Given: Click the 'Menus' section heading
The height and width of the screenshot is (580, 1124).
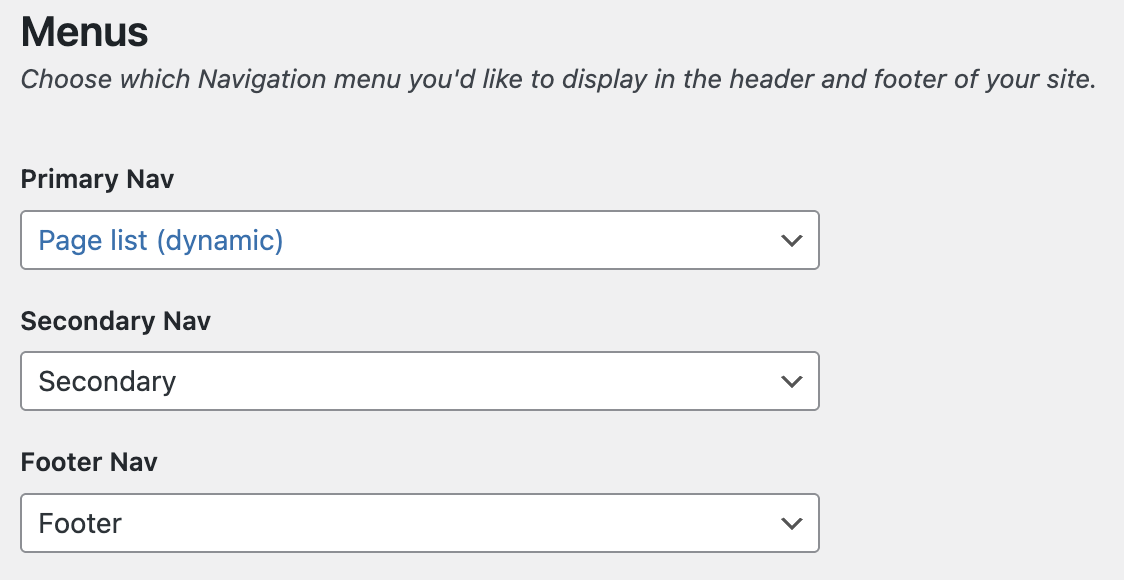Looking at the screenshot, I should tap(85, 33).
